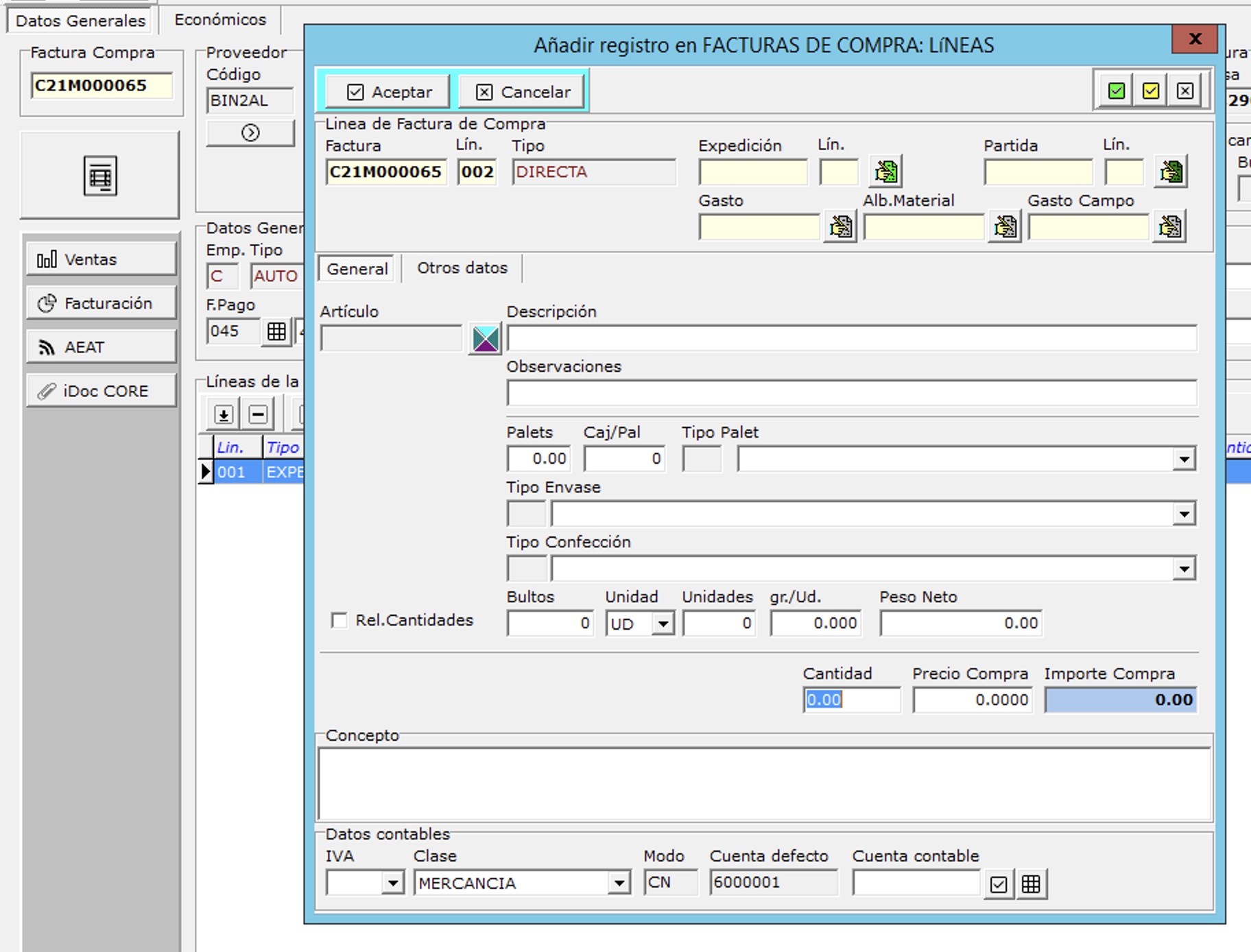Click the Alb.Material lookup icon
Screen dimensions: 1251x952
tap(1005, 226)
